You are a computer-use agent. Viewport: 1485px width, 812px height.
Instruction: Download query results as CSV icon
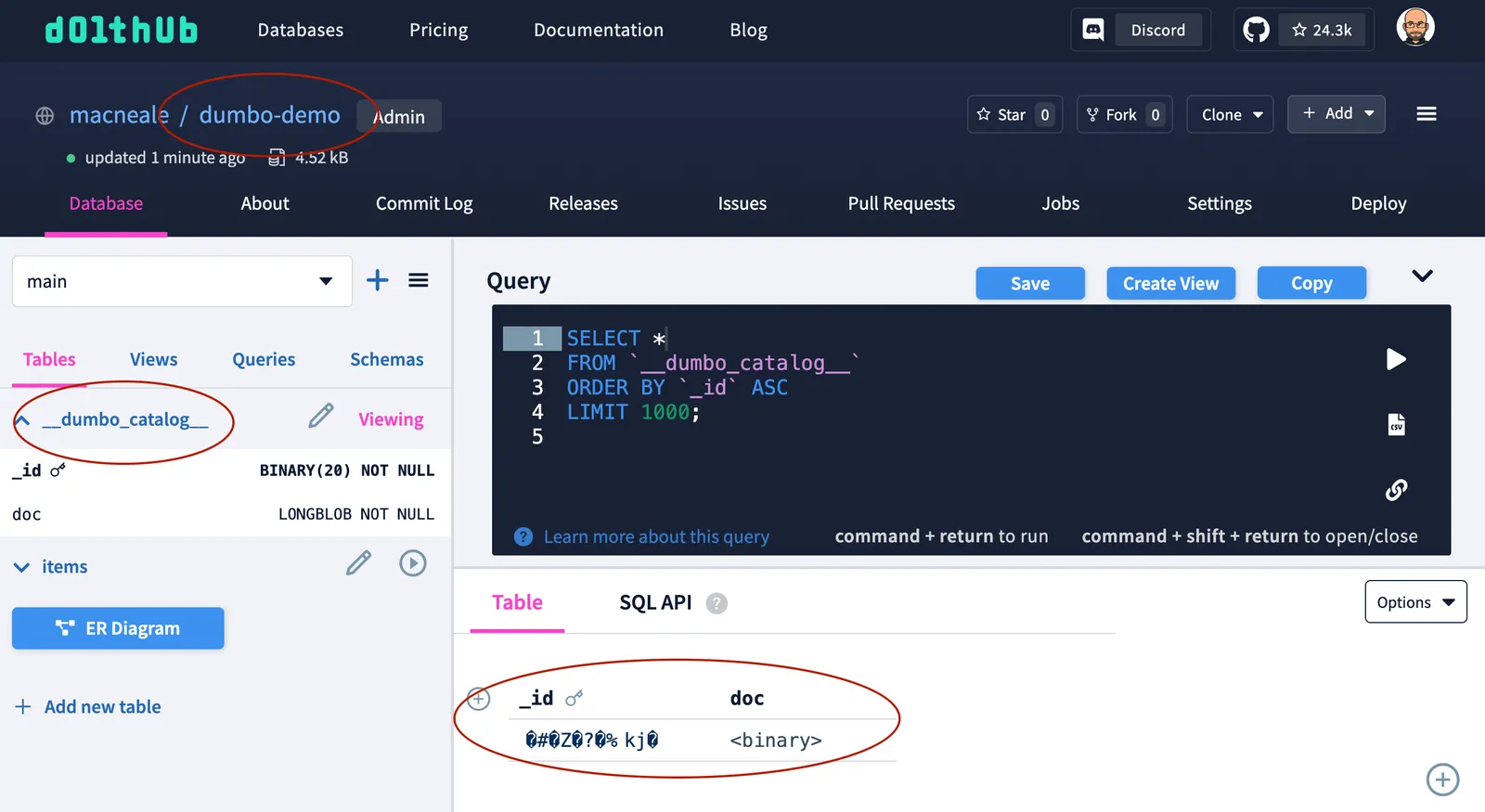pyautogui.click(x=1396, y=425)
